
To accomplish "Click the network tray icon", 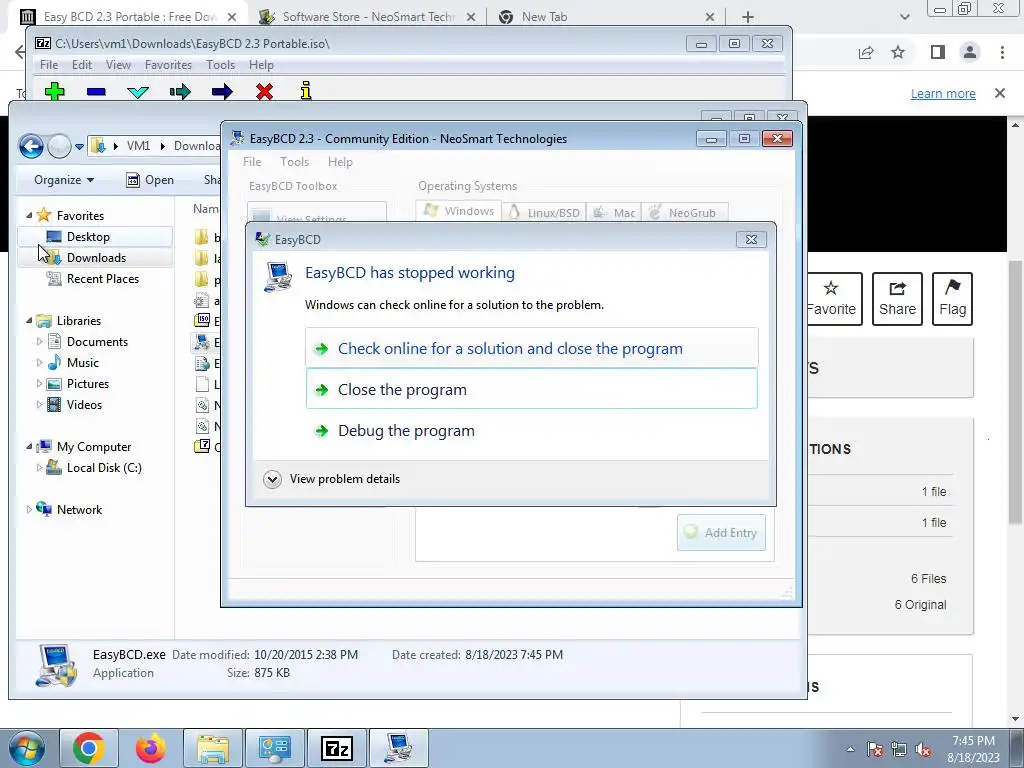I will tap(899, 750).
